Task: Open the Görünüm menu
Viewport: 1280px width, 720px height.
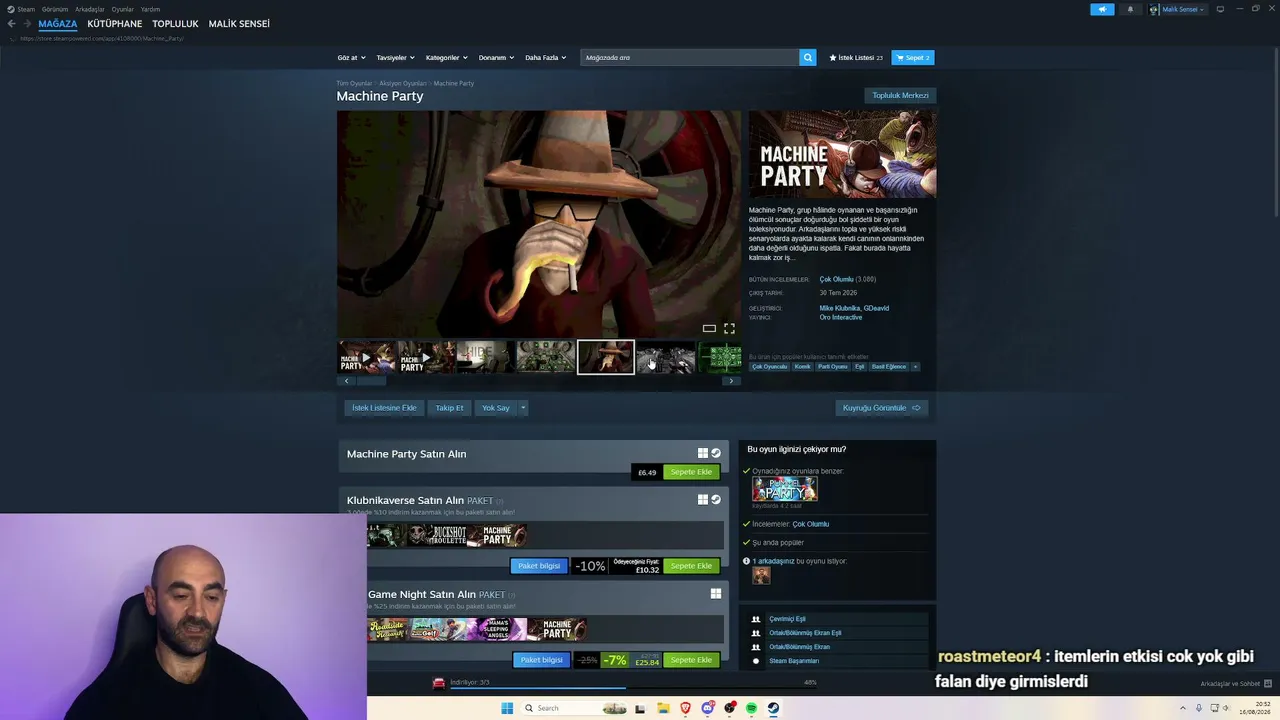Action: pyautogui.click(x=55, y=9)
